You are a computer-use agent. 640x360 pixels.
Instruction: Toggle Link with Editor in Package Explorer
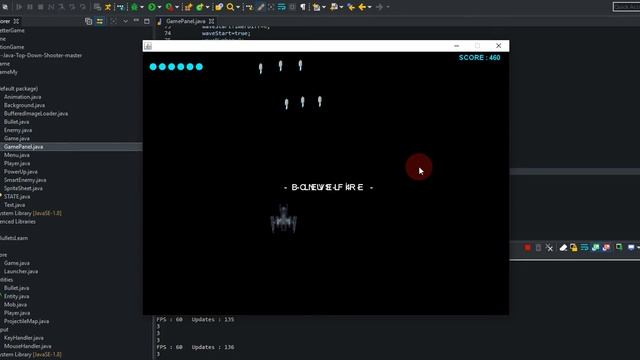(x=100, y=21)
